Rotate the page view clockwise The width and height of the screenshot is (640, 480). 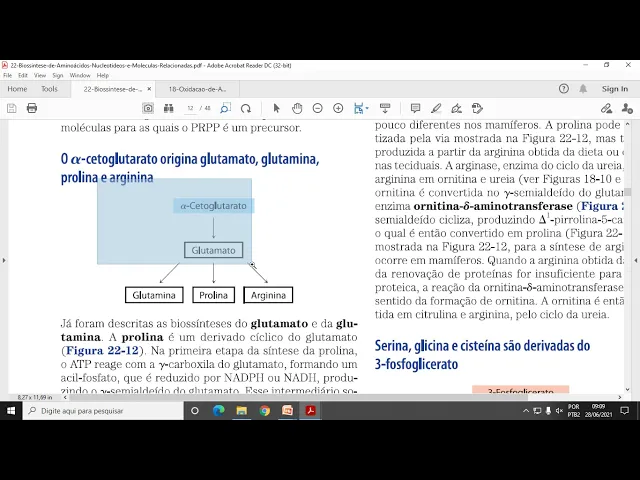point(246,108)
